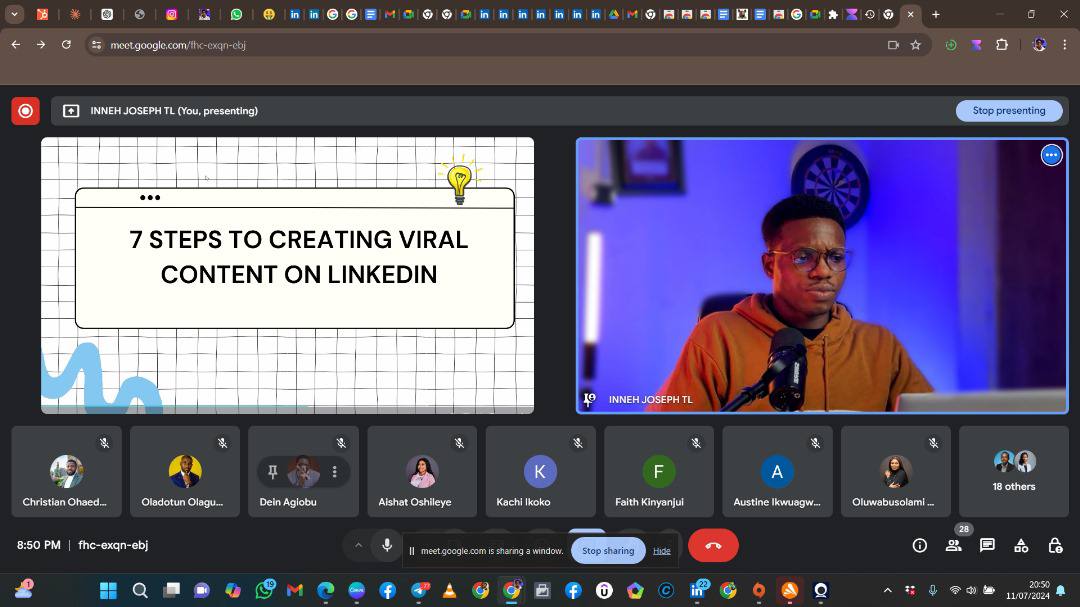Open Chrome extensions puzzle menu

(1002, 45)
